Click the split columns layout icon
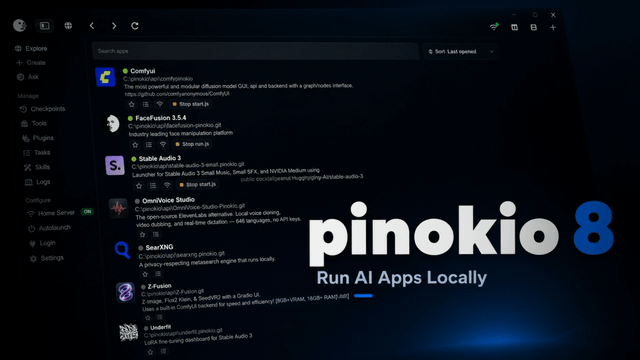640x360 pixels. 514,27
